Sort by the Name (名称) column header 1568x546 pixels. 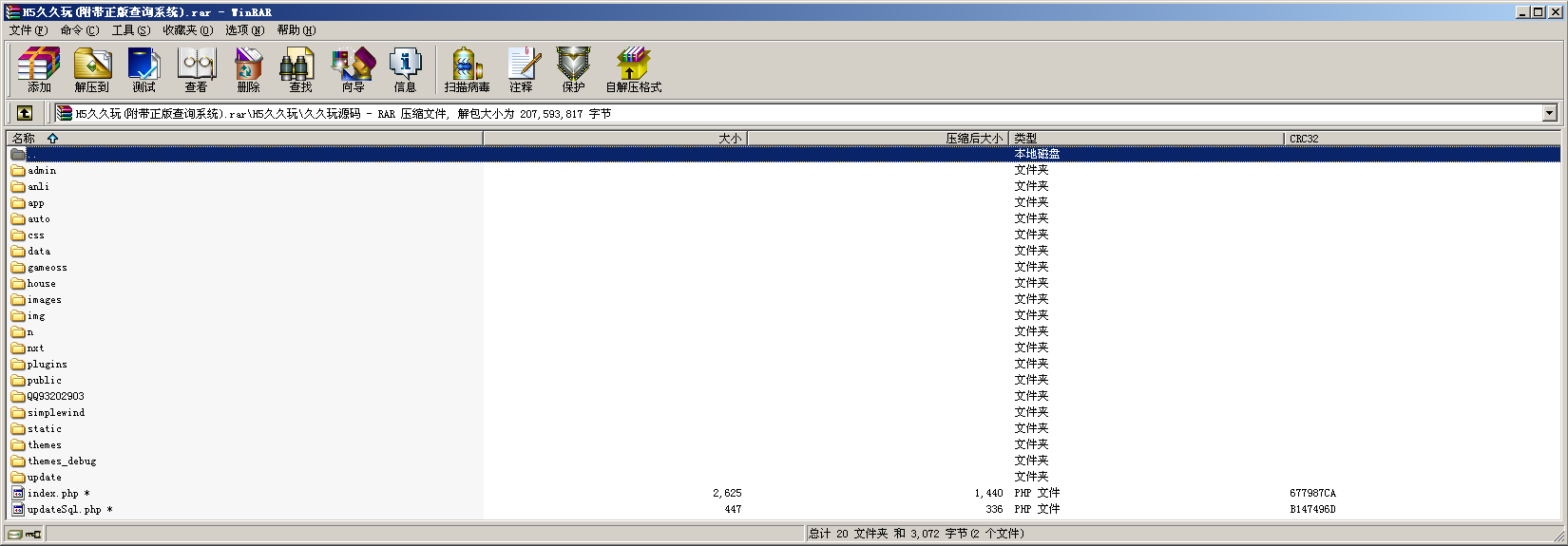pyautogui.click(x=24, y=139)
